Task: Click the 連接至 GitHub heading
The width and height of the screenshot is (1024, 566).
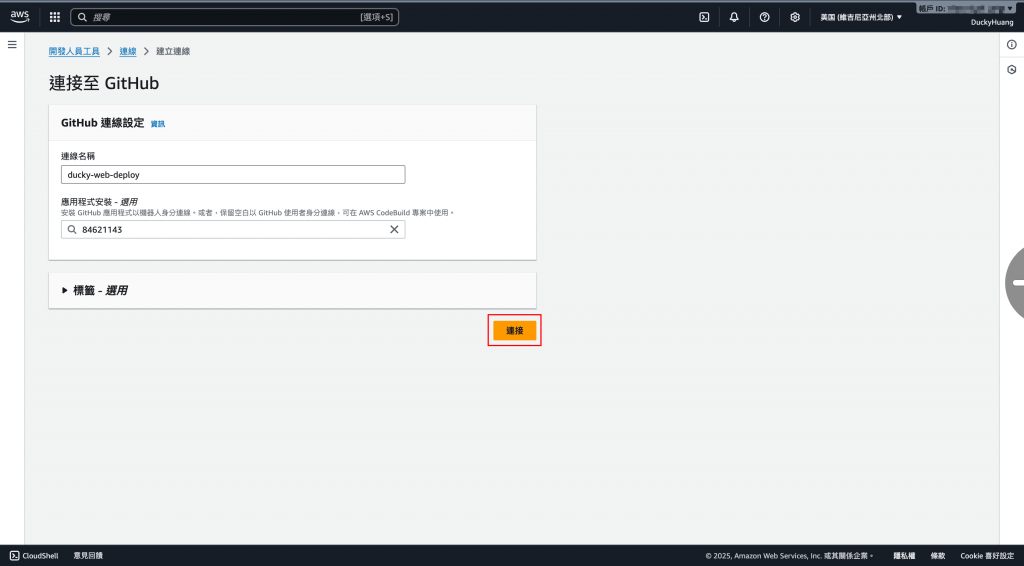Action: 104,84
